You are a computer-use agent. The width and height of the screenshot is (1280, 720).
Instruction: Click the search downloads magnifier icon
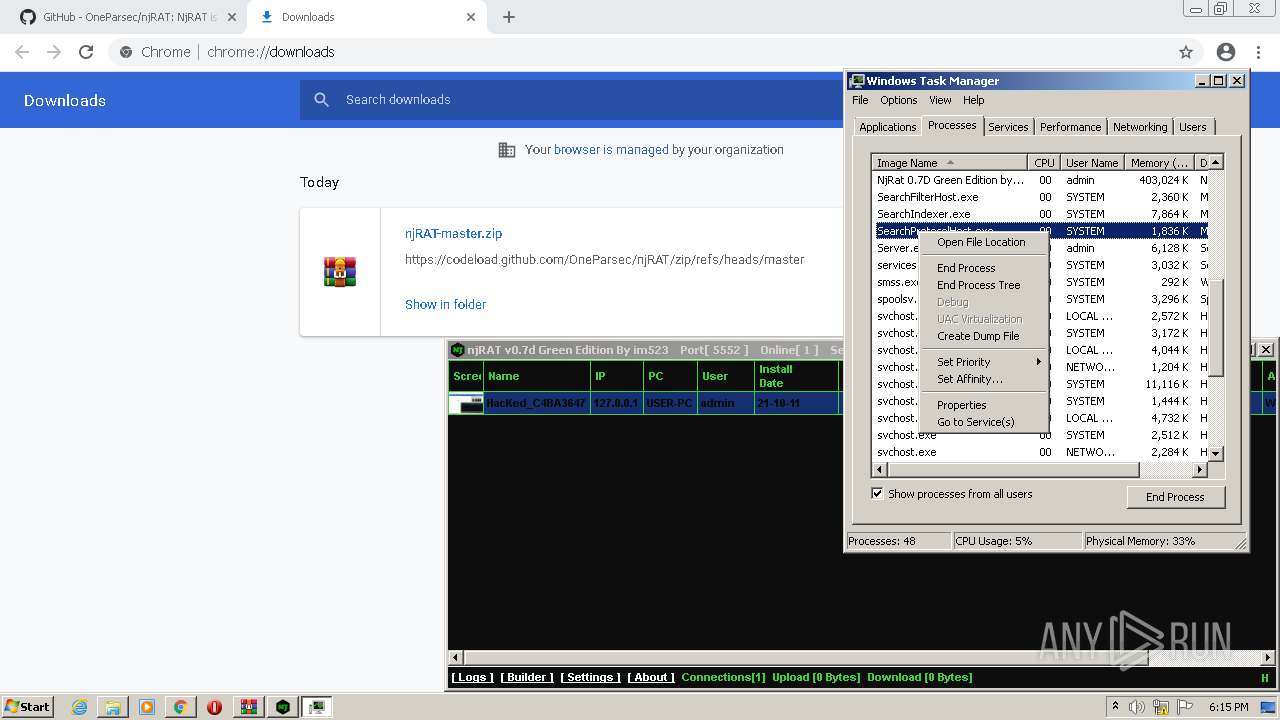click(321, 100)
